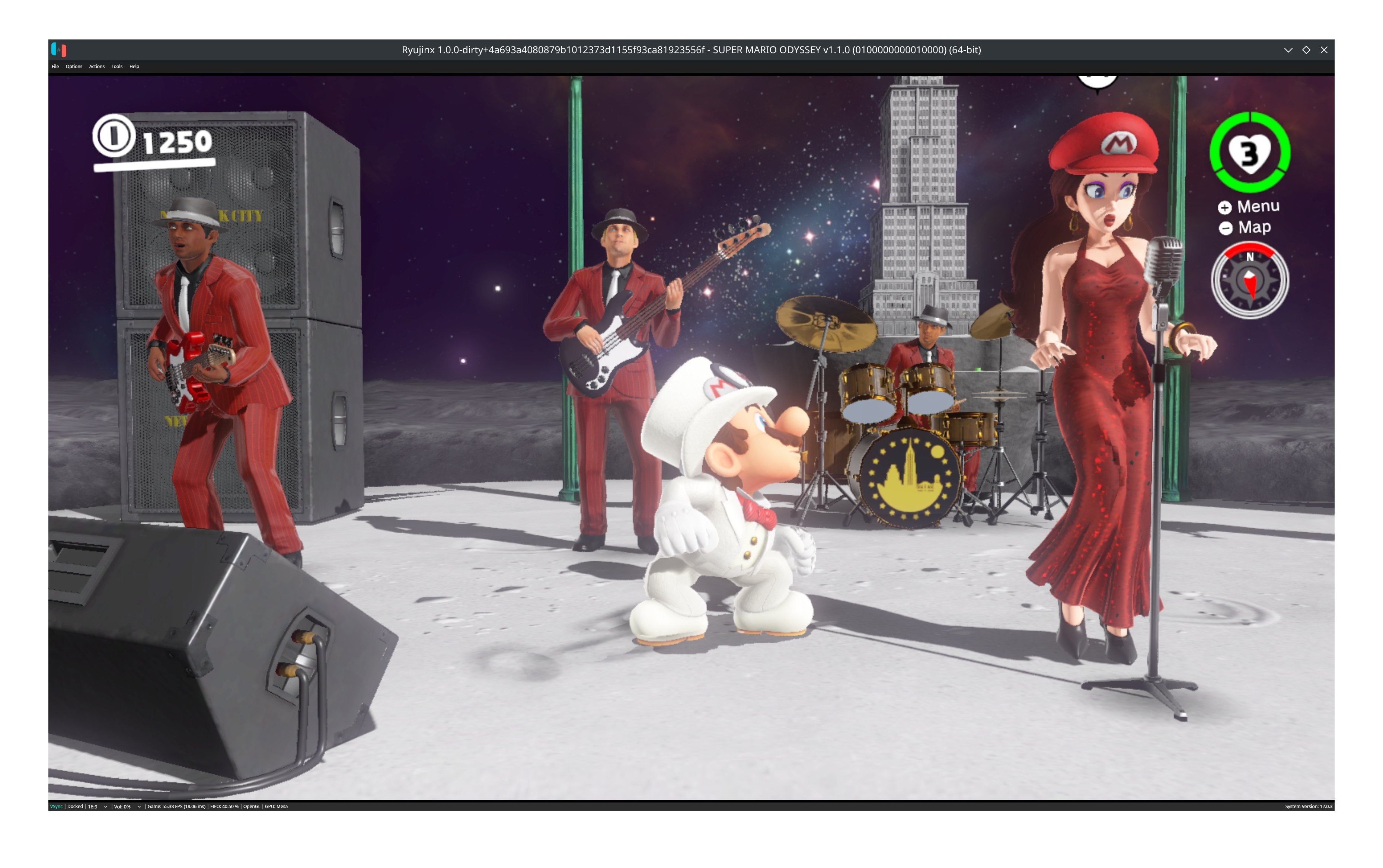The width and height of the screenshot is (1383, 868).
Task: Expand the 16:9 aspect ratio dropdown
Action: [98, 807]
